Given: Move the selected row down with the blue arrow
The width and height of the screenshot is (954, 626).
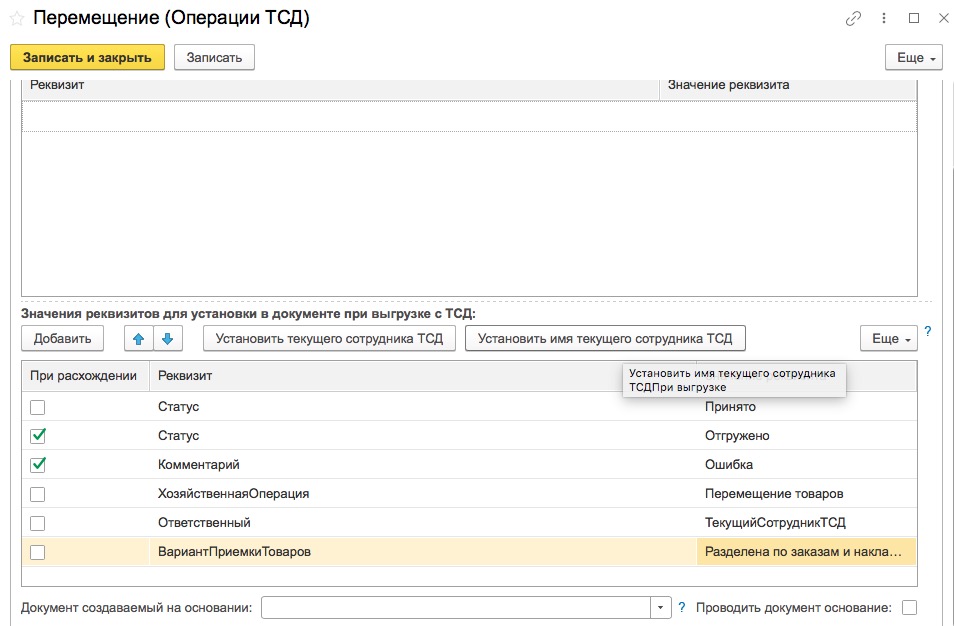Looking at the screenshot, I should pyautogui.click(x=168, y=339).
